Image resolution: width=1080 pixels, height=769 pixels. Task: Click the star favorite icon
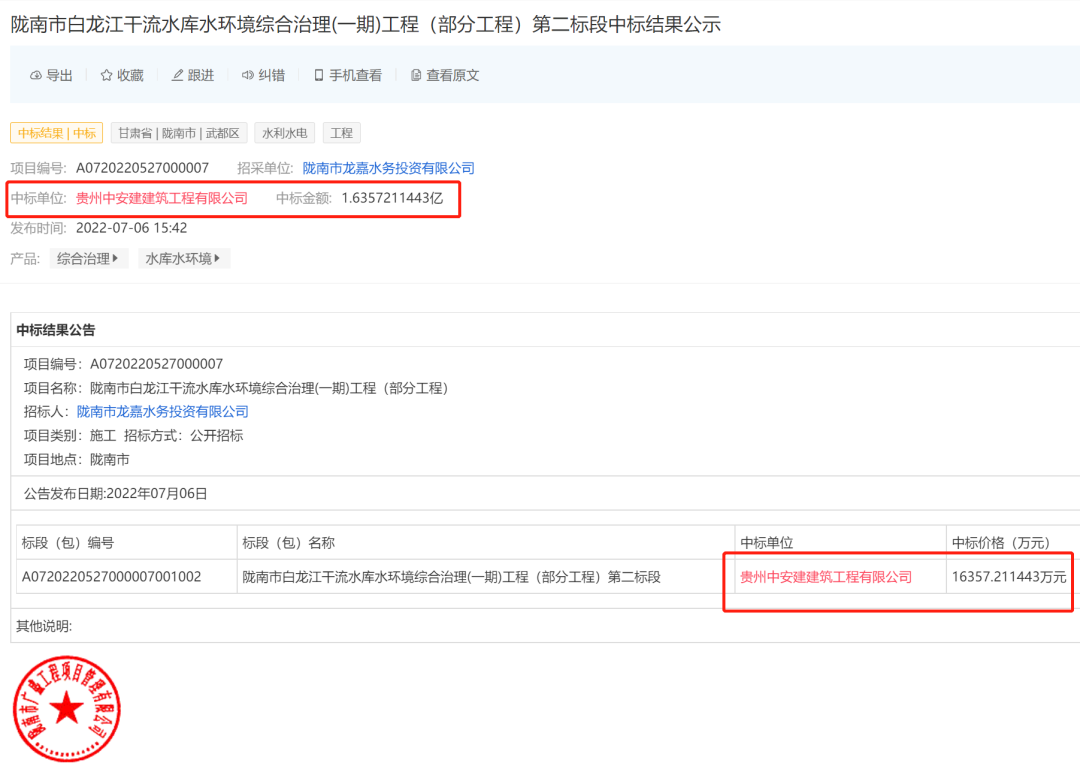(x=106, y=75)
